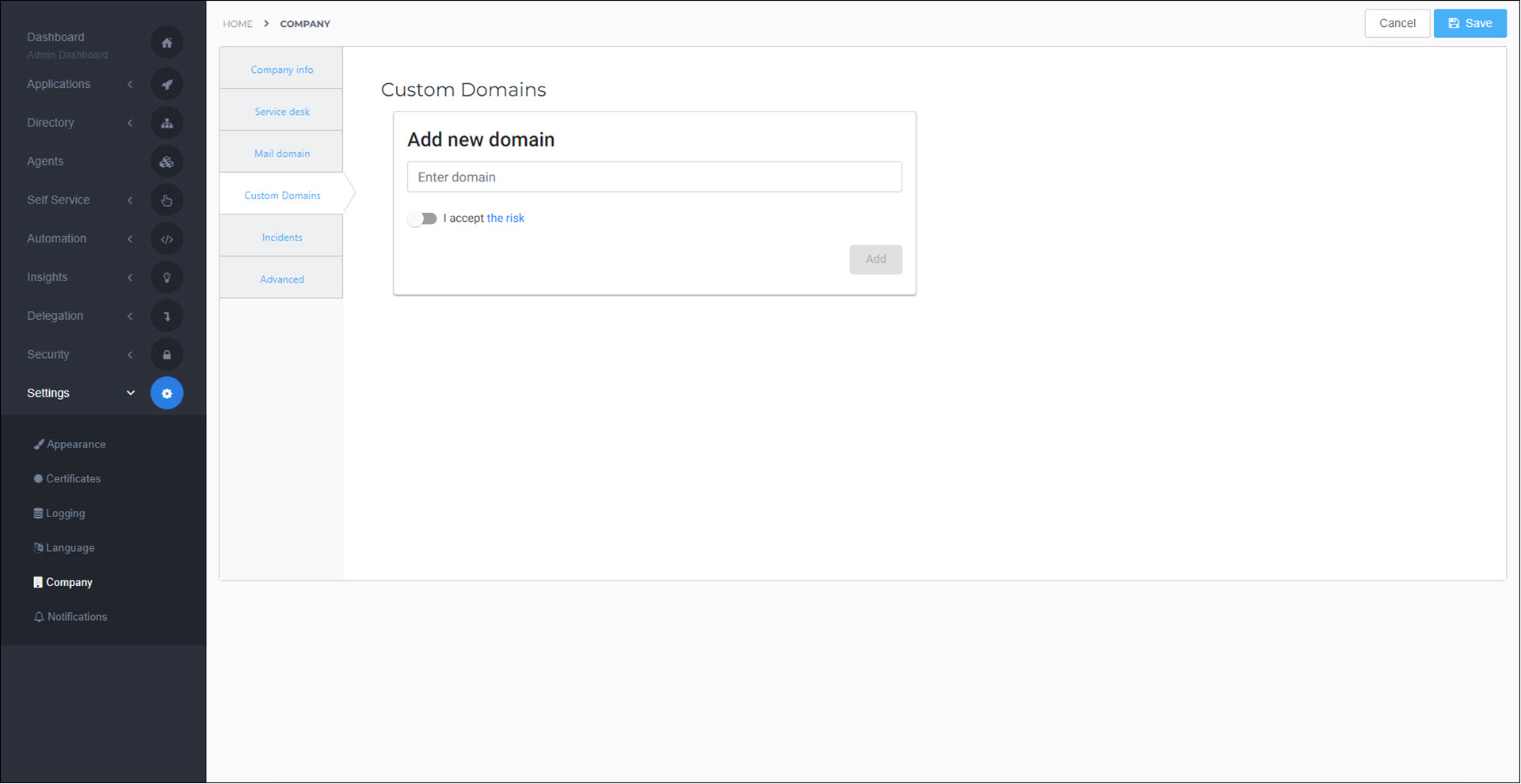Open Dashboard in the sidebar
The image size is (1521, 784).
click(55, 36)
